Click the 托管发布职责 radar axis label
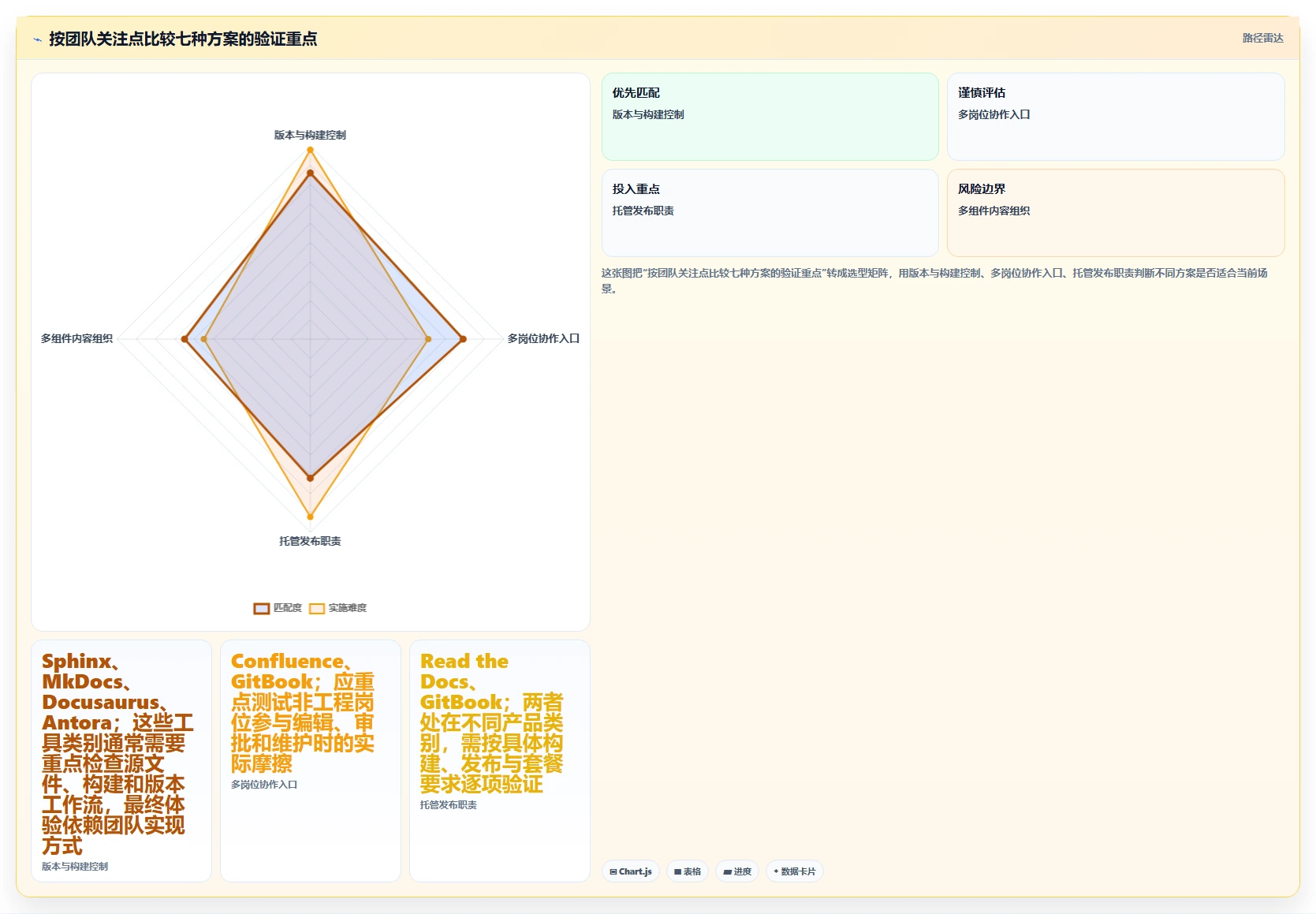 tap(310, 541)
